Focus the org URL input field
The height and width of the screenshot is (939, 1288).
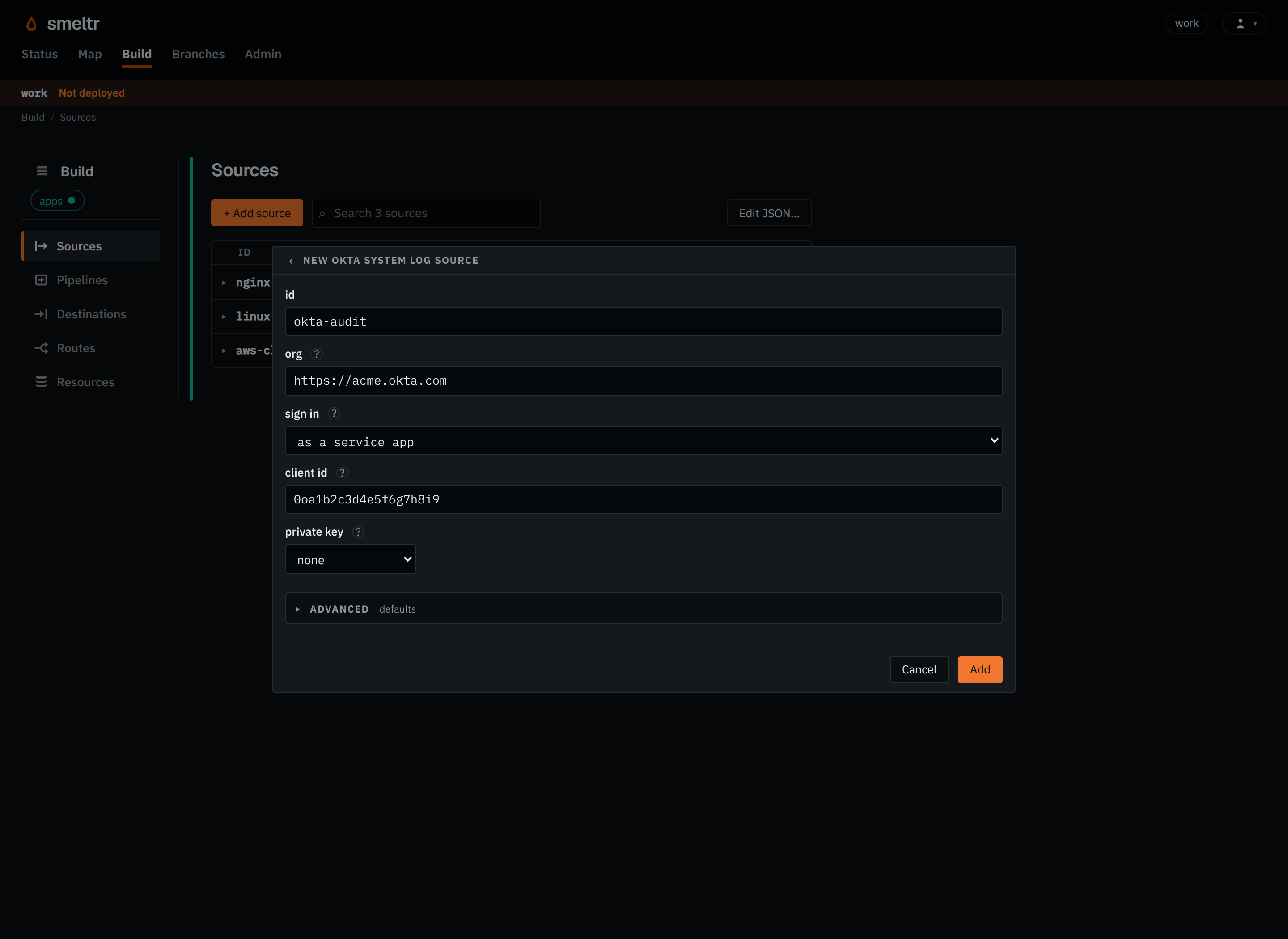pyautogui.click(x=644, y=381)
